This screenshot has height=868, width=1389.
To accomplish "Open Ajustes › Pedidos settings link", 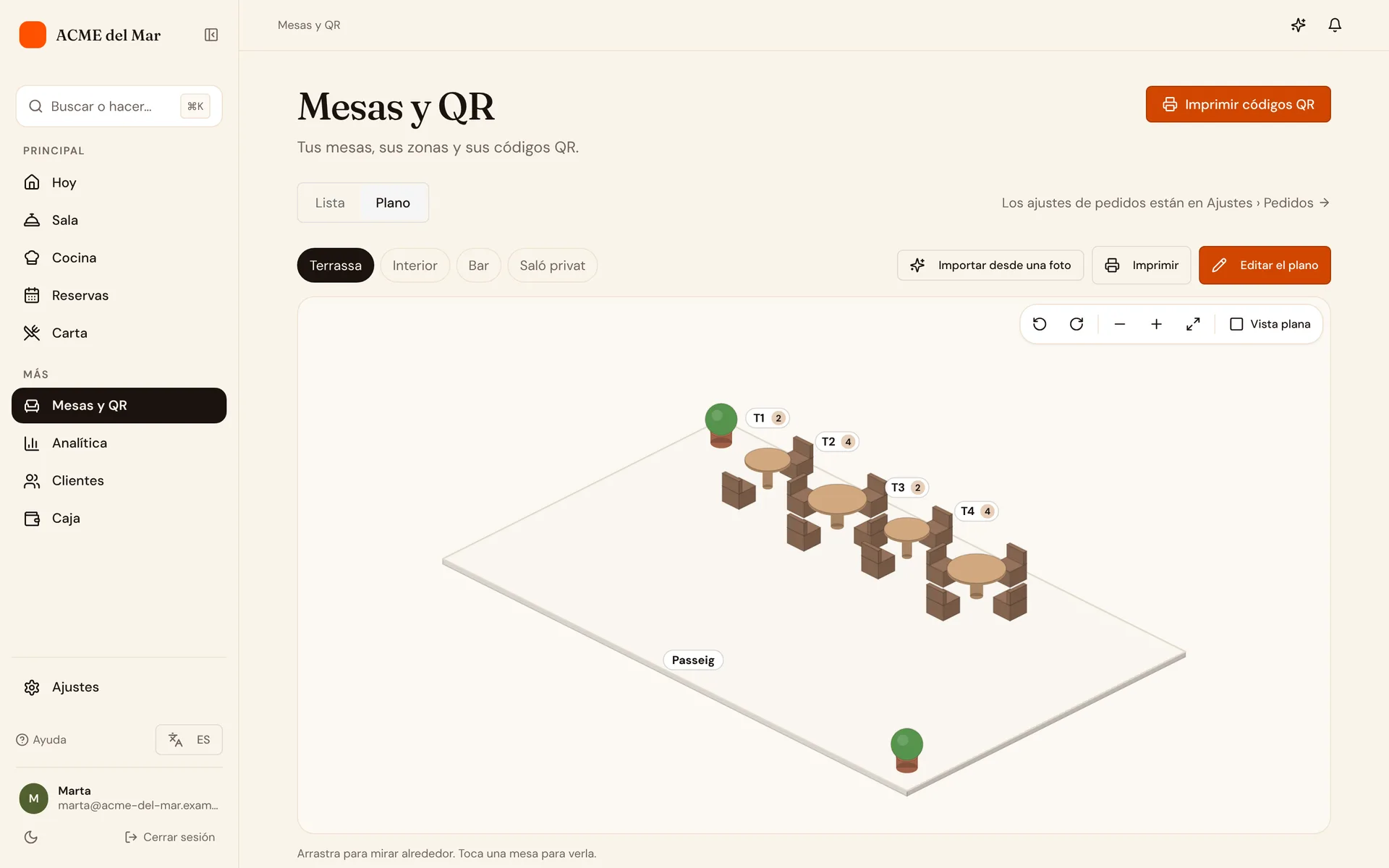I will 1165,203.
